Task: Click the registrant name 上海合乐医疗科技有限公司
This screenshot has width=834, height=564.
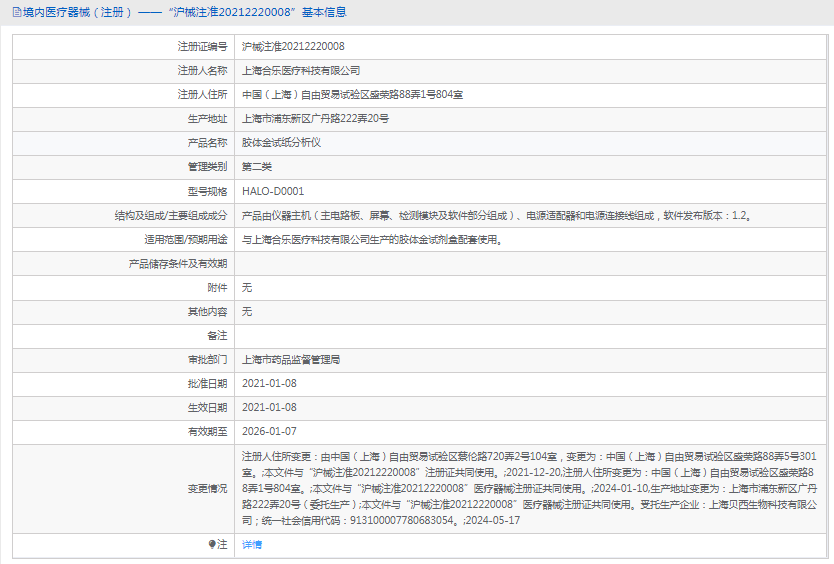Action: pyautogui.click(x=301, y=71)
